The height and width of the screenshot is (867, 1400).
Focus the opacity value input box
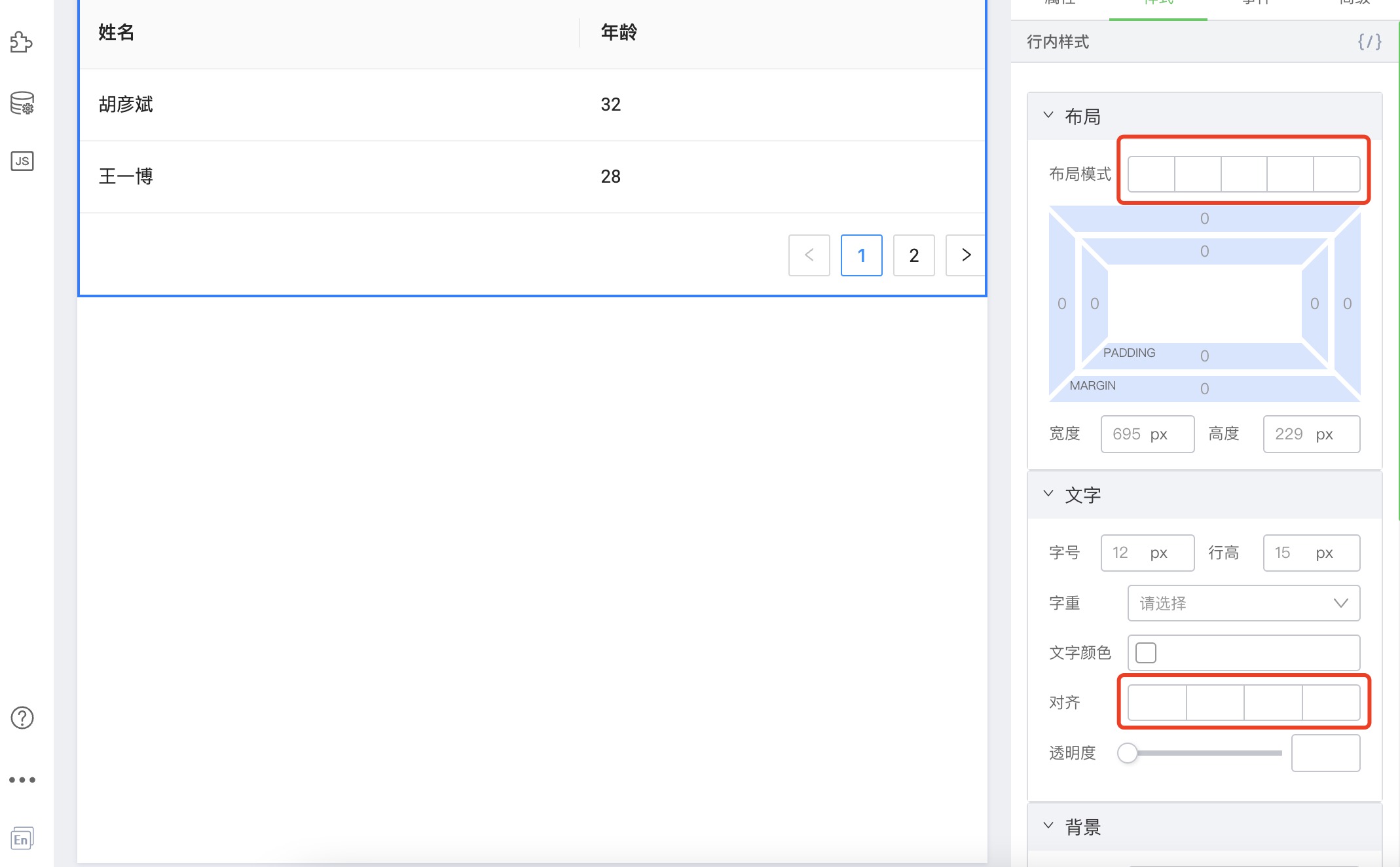click(x=1326, y=753)
